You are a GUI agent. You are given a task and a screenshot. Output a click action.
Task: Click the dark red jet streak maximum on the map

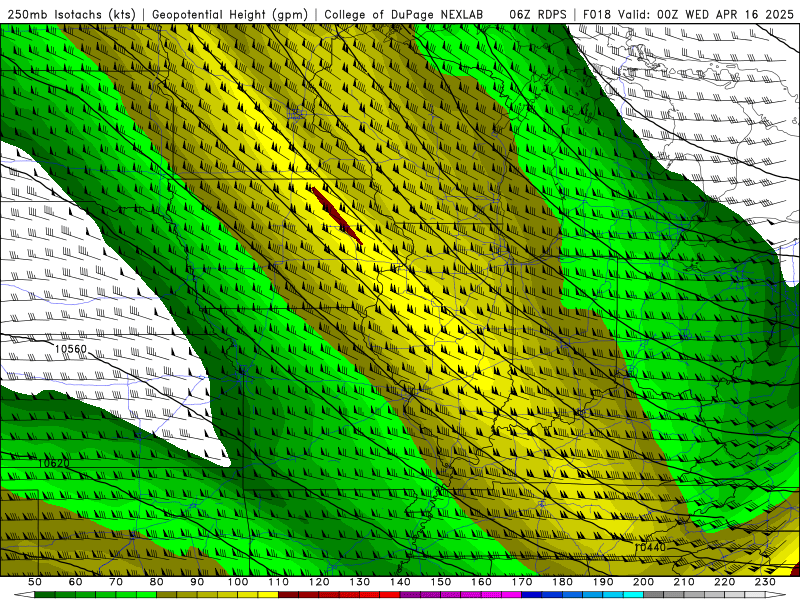(337, 215)
